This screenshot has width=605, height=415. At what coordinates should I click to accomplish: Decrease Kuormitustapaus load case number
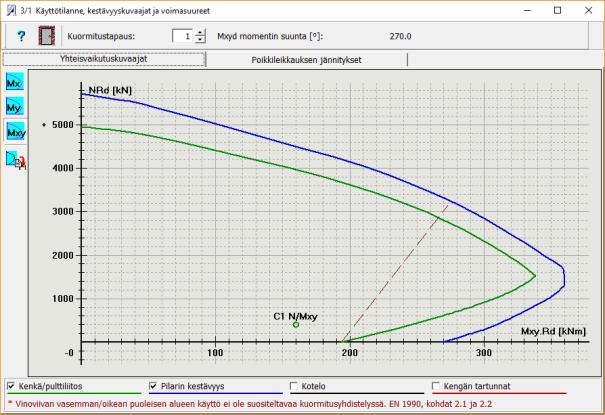click(200, 39)
